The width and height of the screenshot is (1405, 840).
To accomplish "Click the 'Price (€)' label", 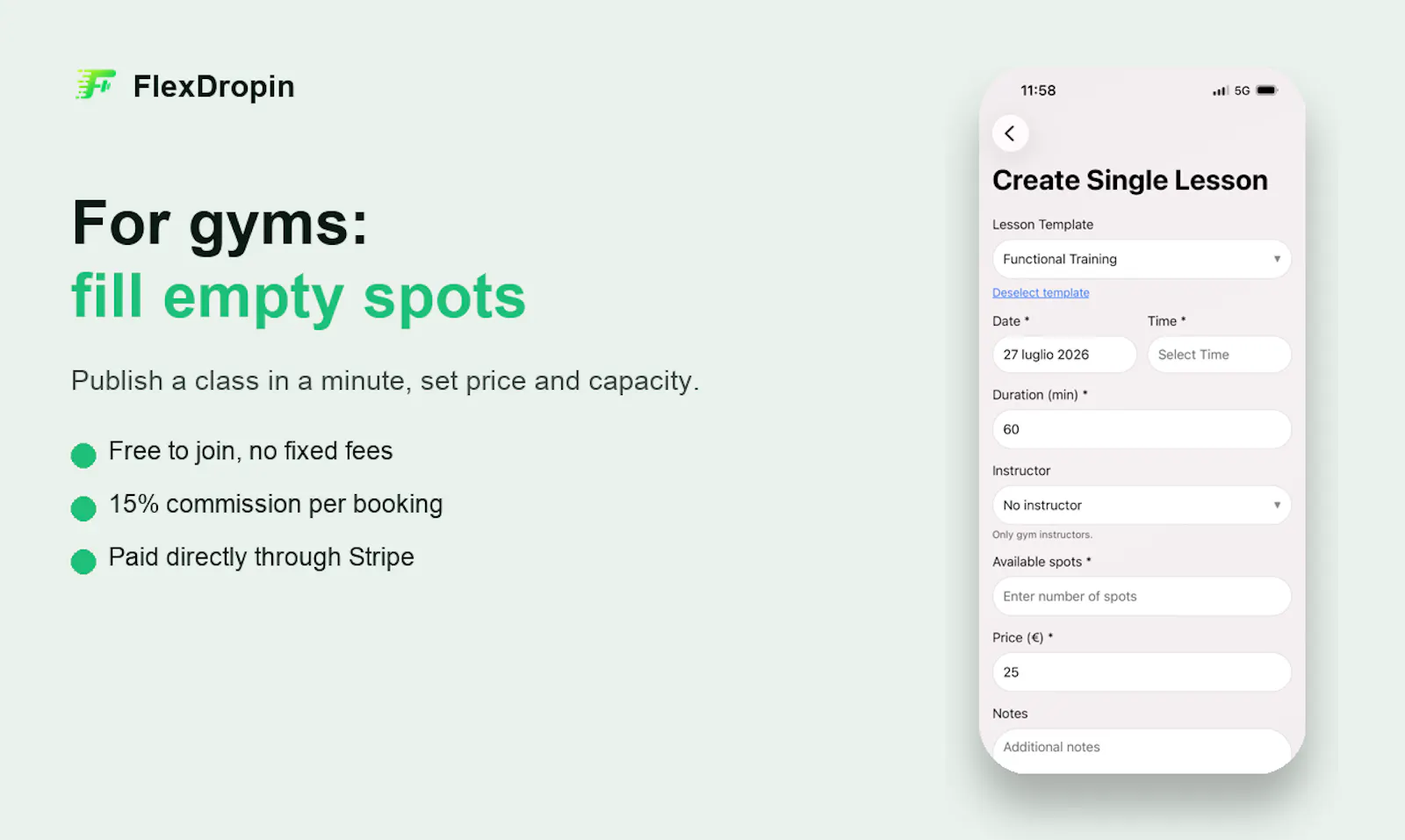I will (1022, 637).
